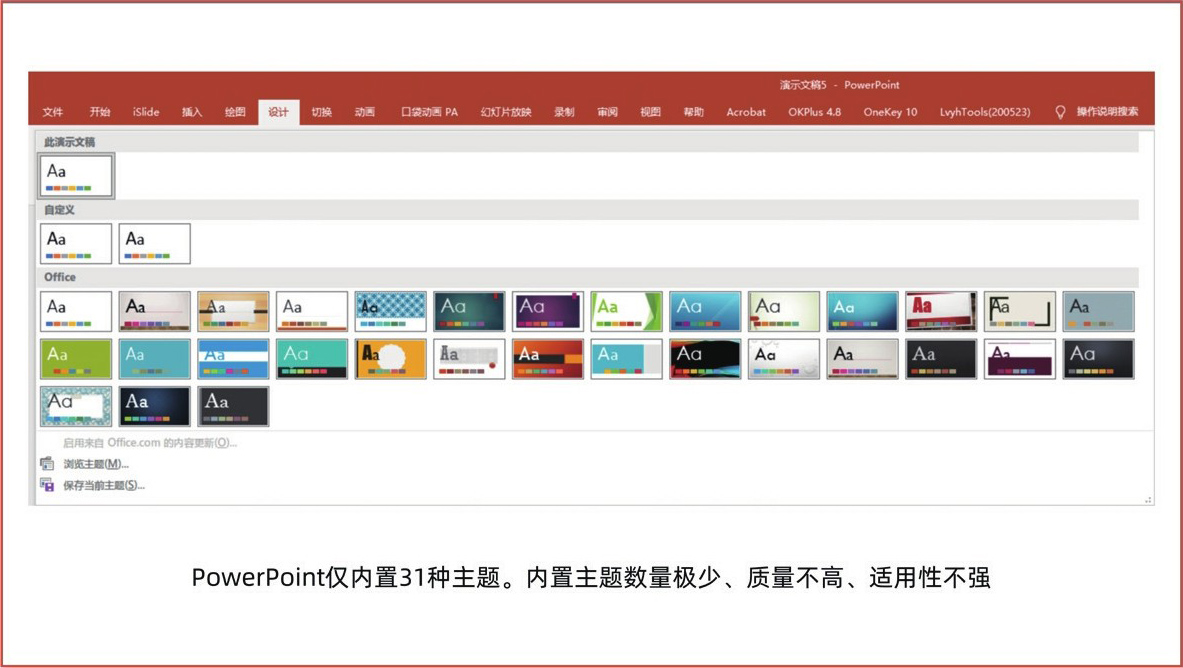Open the OneKey 10 tab
Screen dimensions: 1183x668
coord(890,112)
